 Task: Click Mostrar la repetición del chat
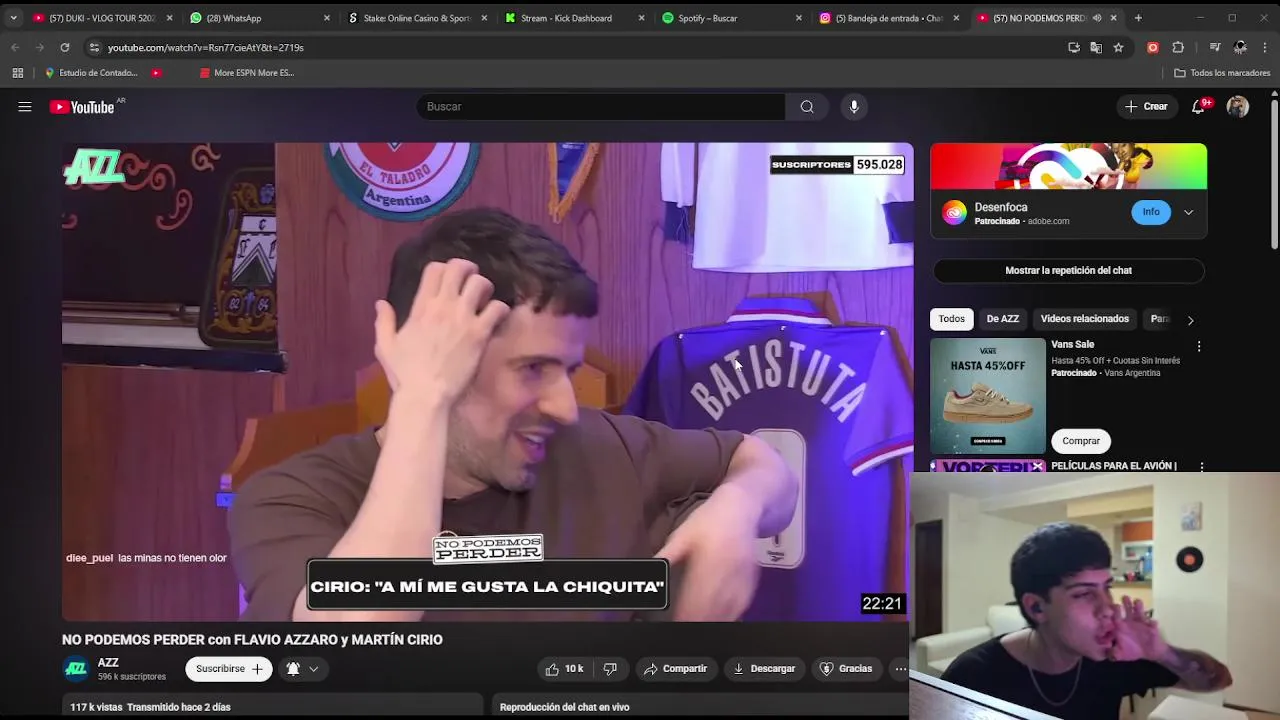coord(1068,270)
